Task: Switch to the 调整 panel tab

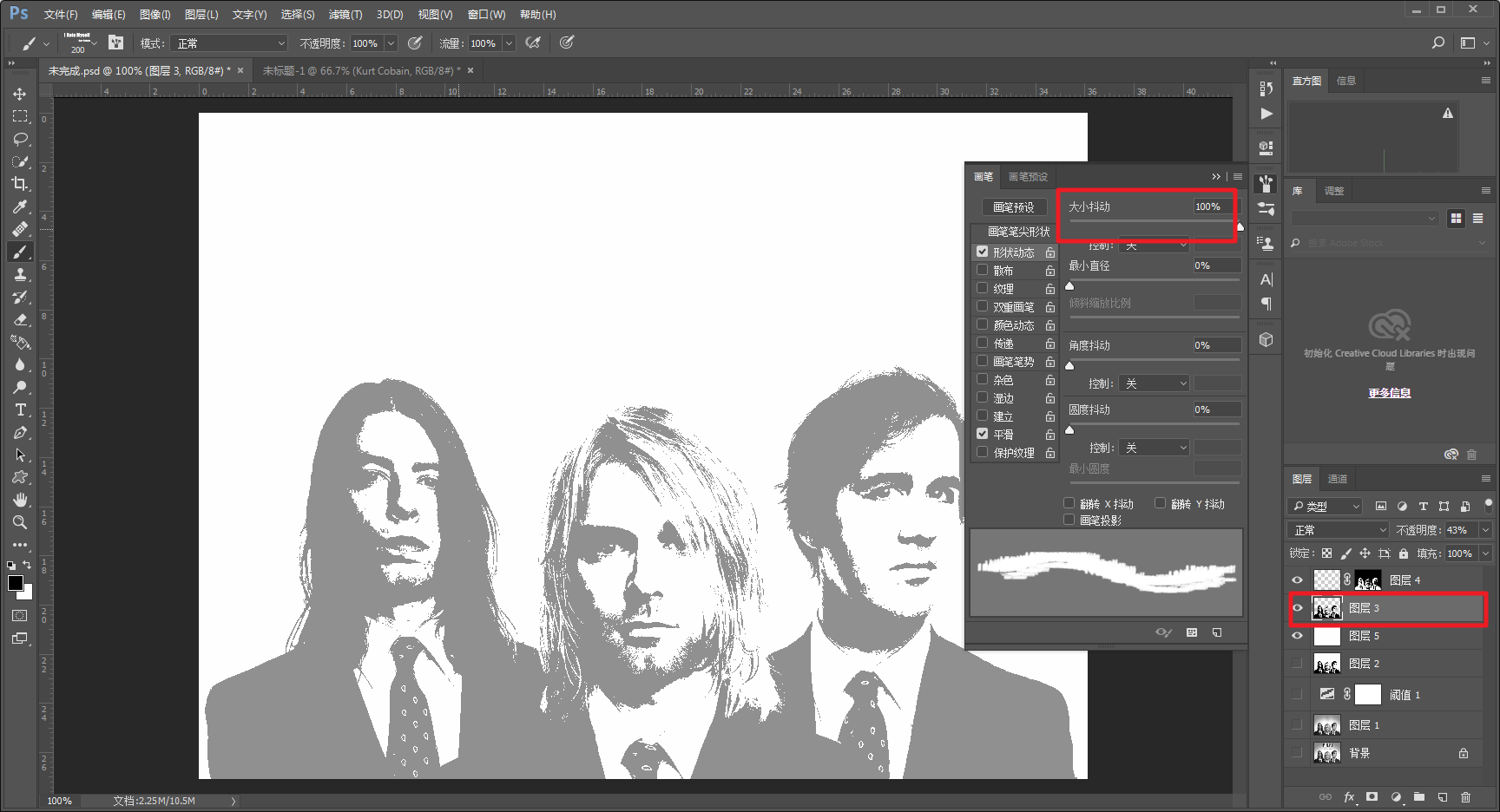Action: coord(1334,191)
